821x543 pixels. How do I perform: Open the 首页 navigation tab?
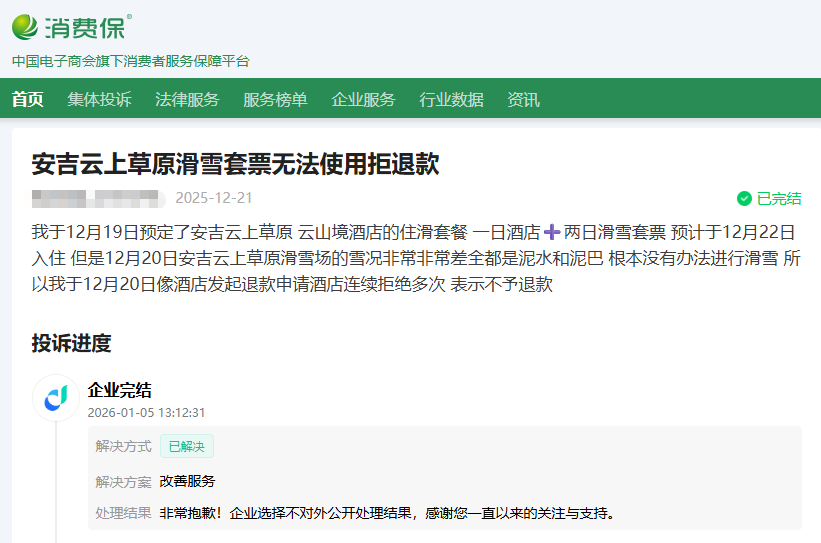click(x=28, y=100)
